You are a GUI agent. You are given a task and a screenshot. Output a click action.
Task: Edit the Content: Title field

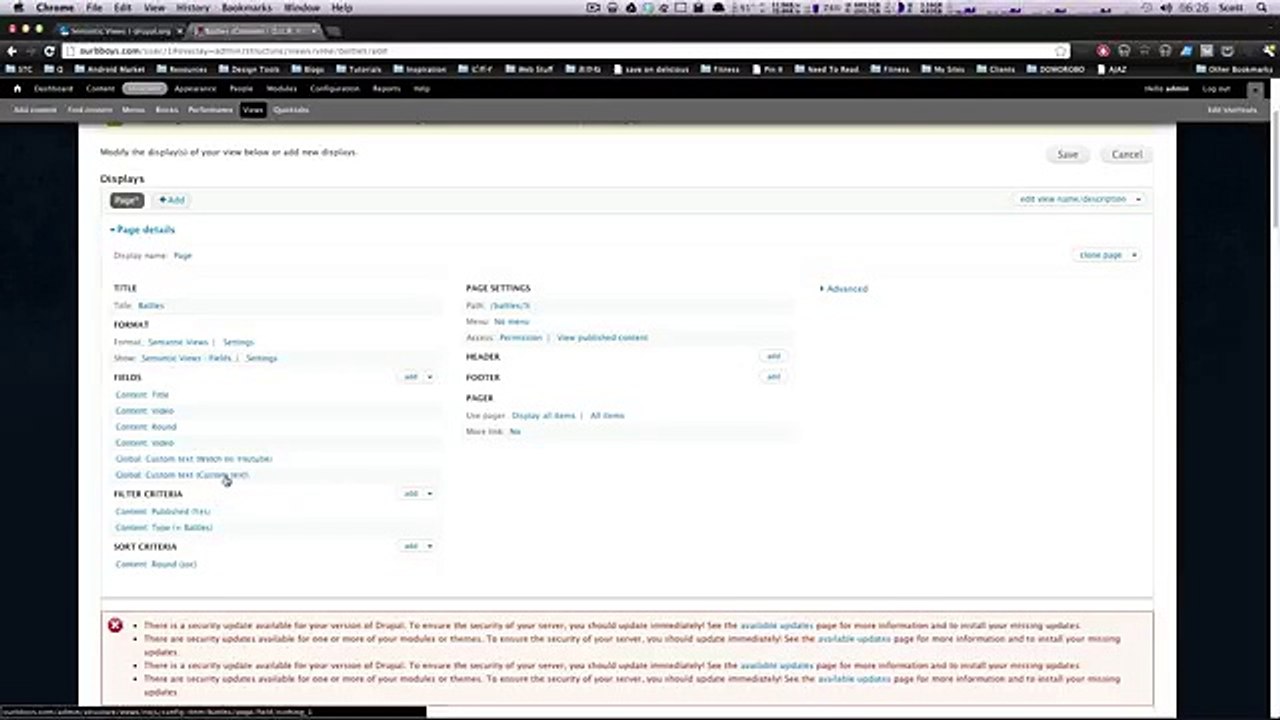[142, 395]
